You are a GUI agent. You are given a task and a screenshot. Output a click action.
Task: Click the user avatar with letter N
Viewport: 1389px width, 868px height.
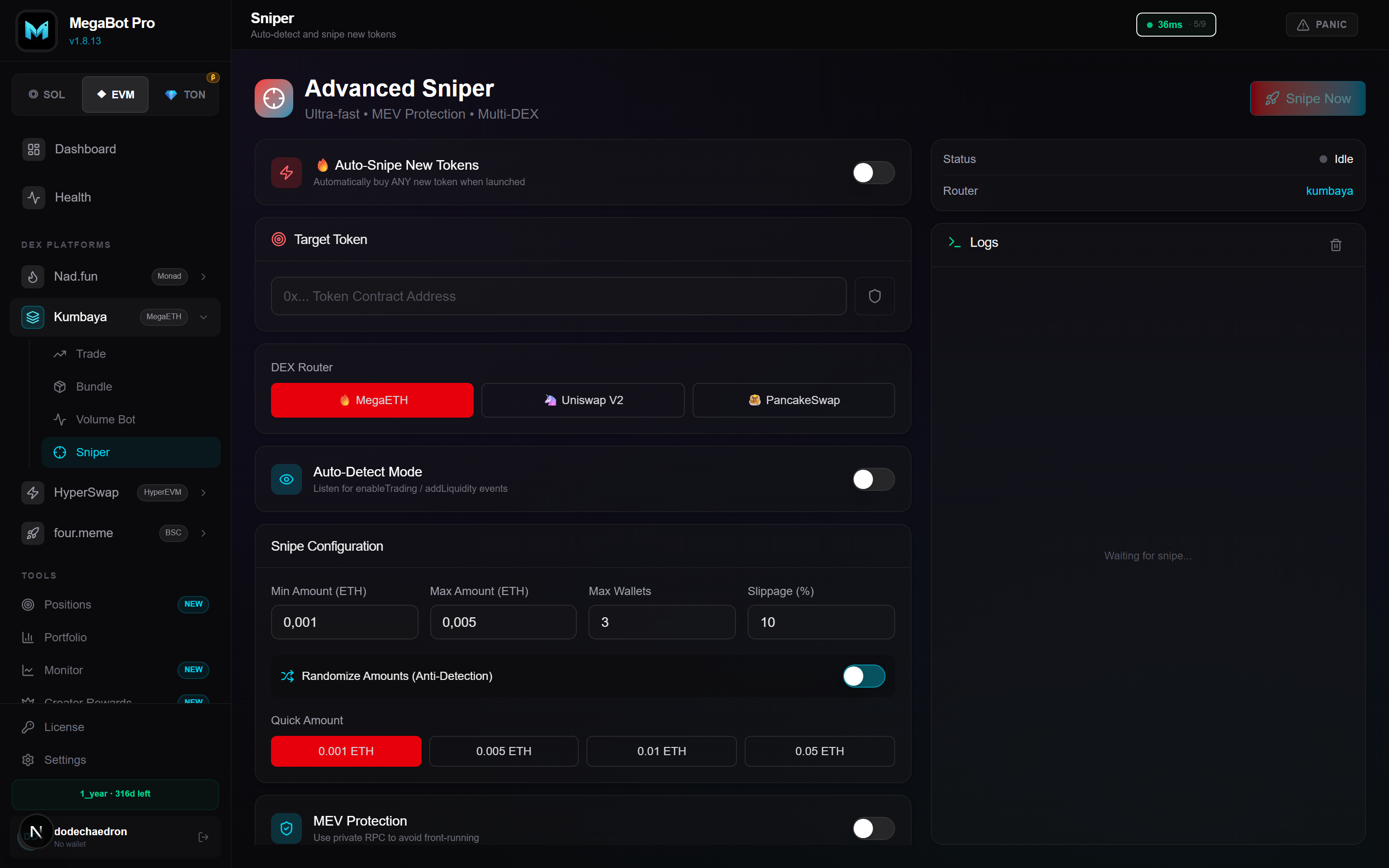36,831
